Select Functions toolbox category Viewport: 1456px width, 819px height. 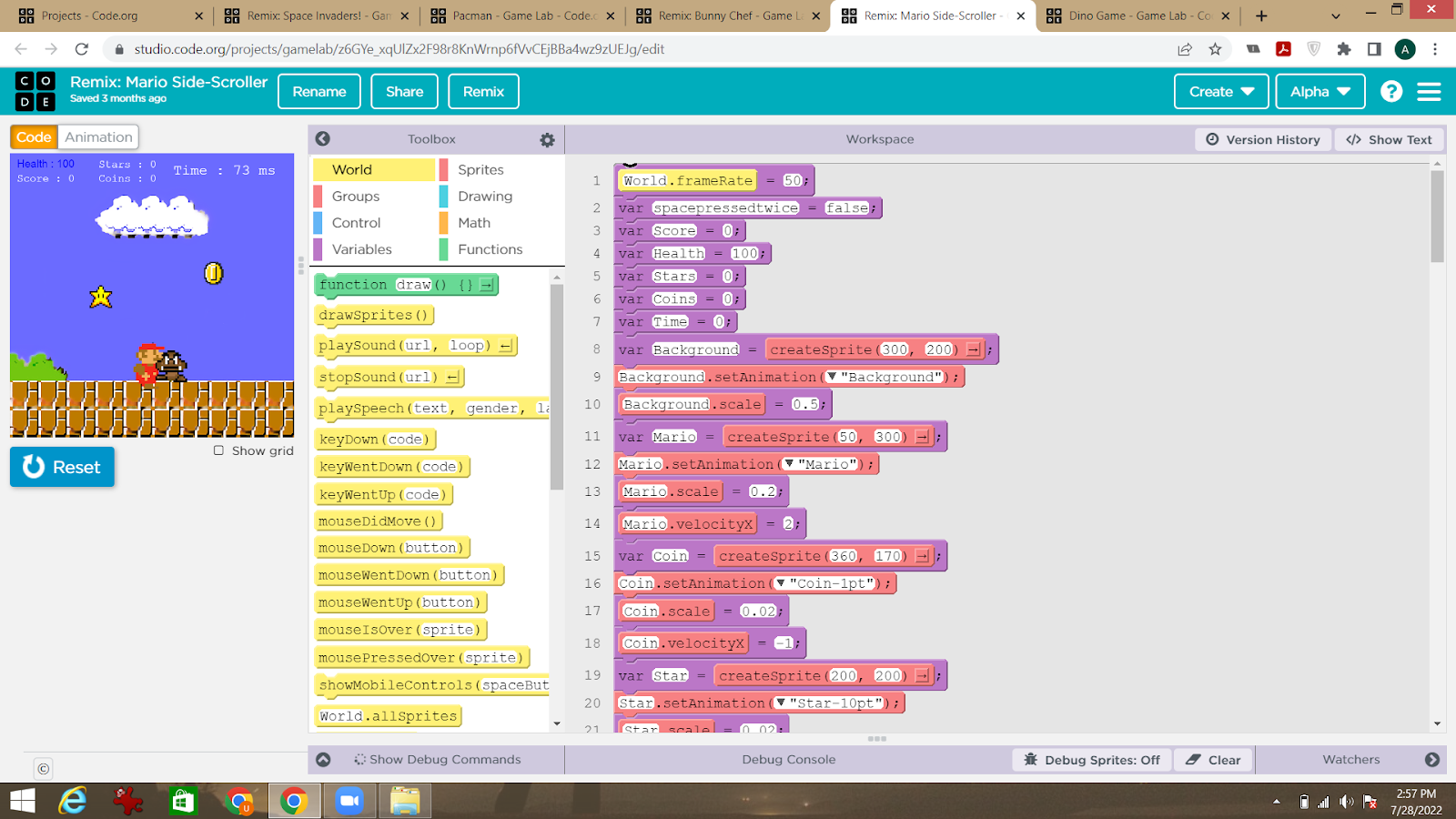[x=500, y=248]
